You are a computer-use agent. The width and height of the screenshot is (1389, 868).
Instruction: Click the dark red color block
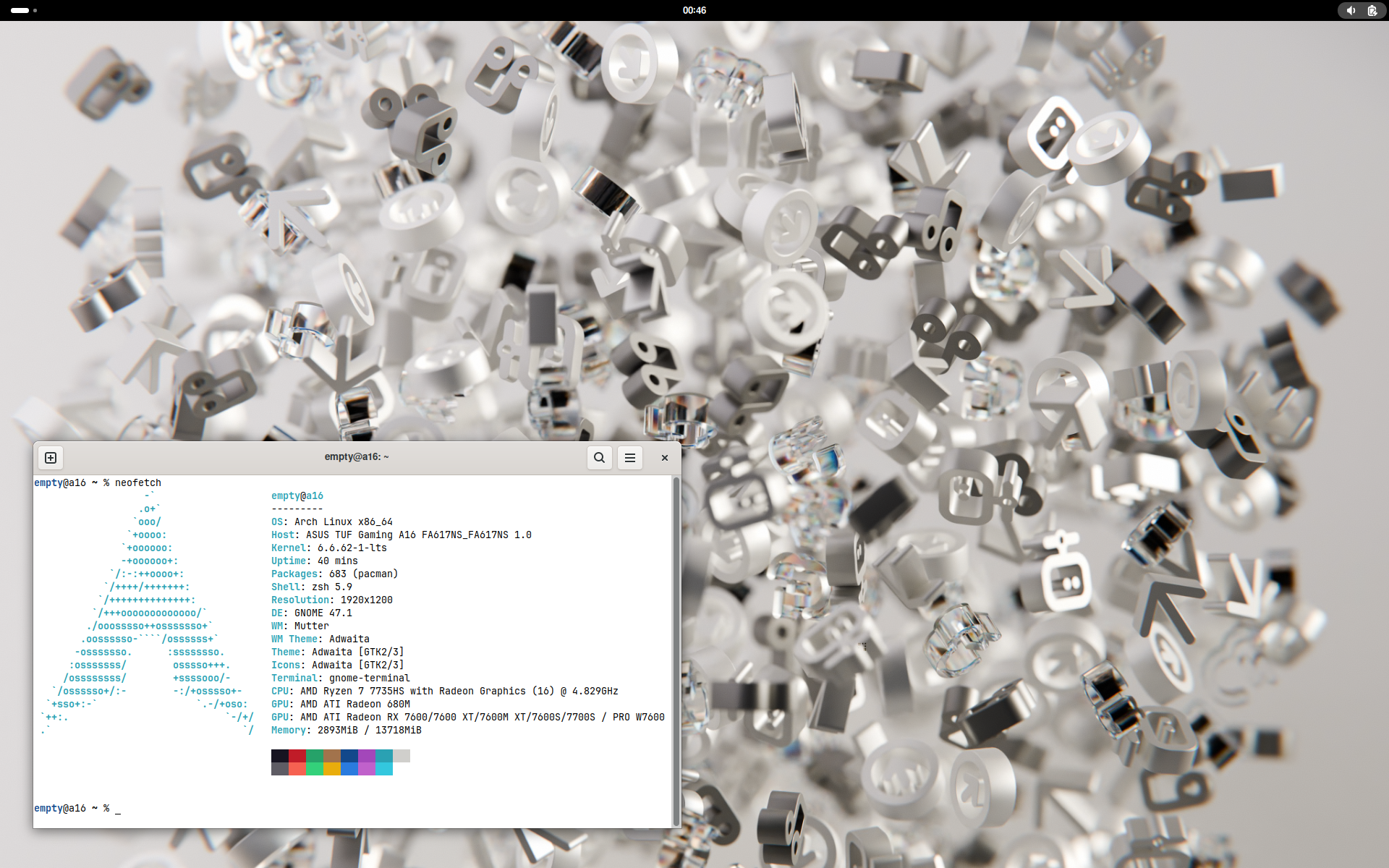(297, 756)
